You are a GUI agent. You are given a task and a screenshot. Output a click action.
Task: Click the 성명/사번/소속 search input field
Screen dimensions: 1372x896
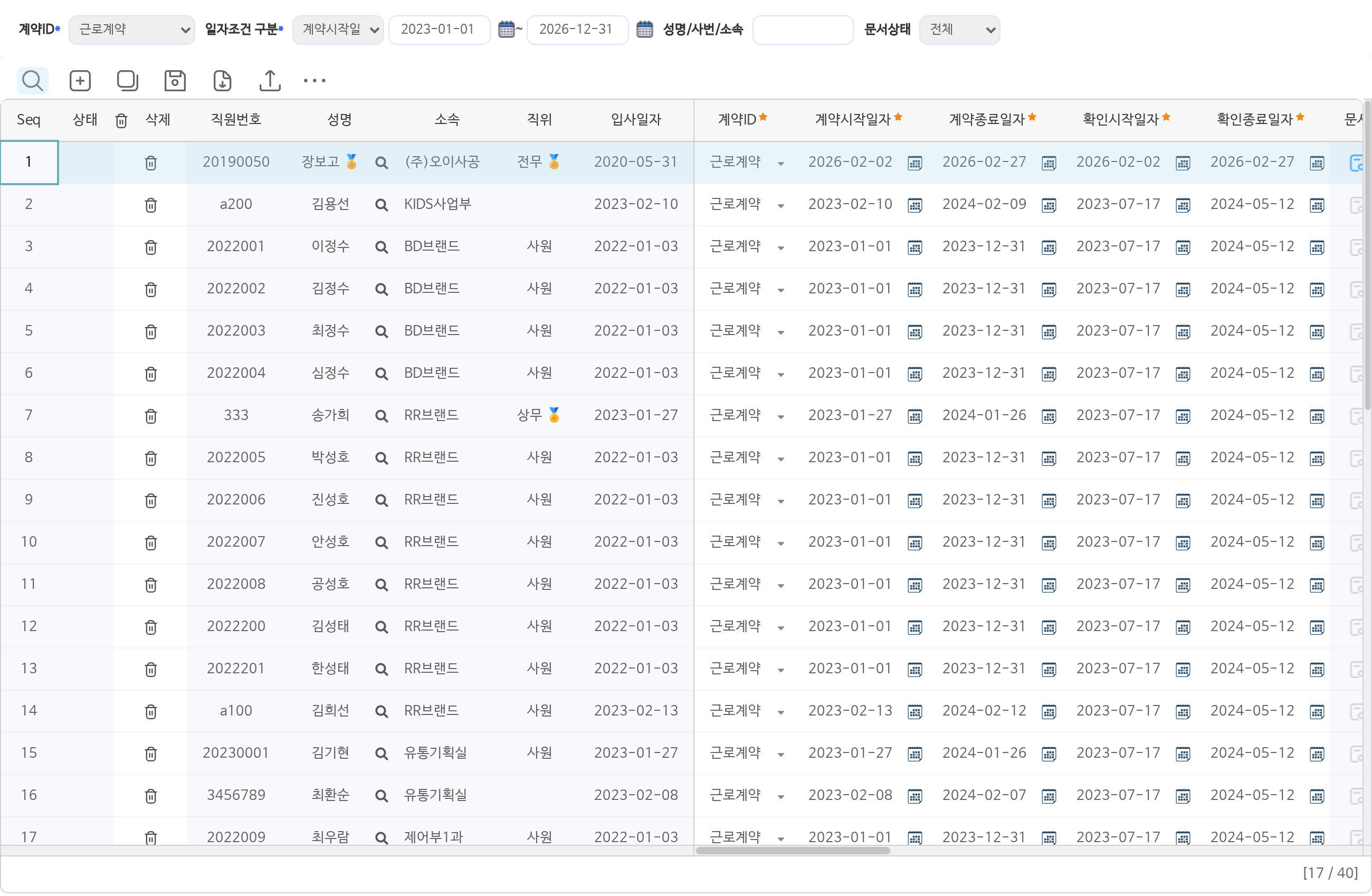click(803, 30)
